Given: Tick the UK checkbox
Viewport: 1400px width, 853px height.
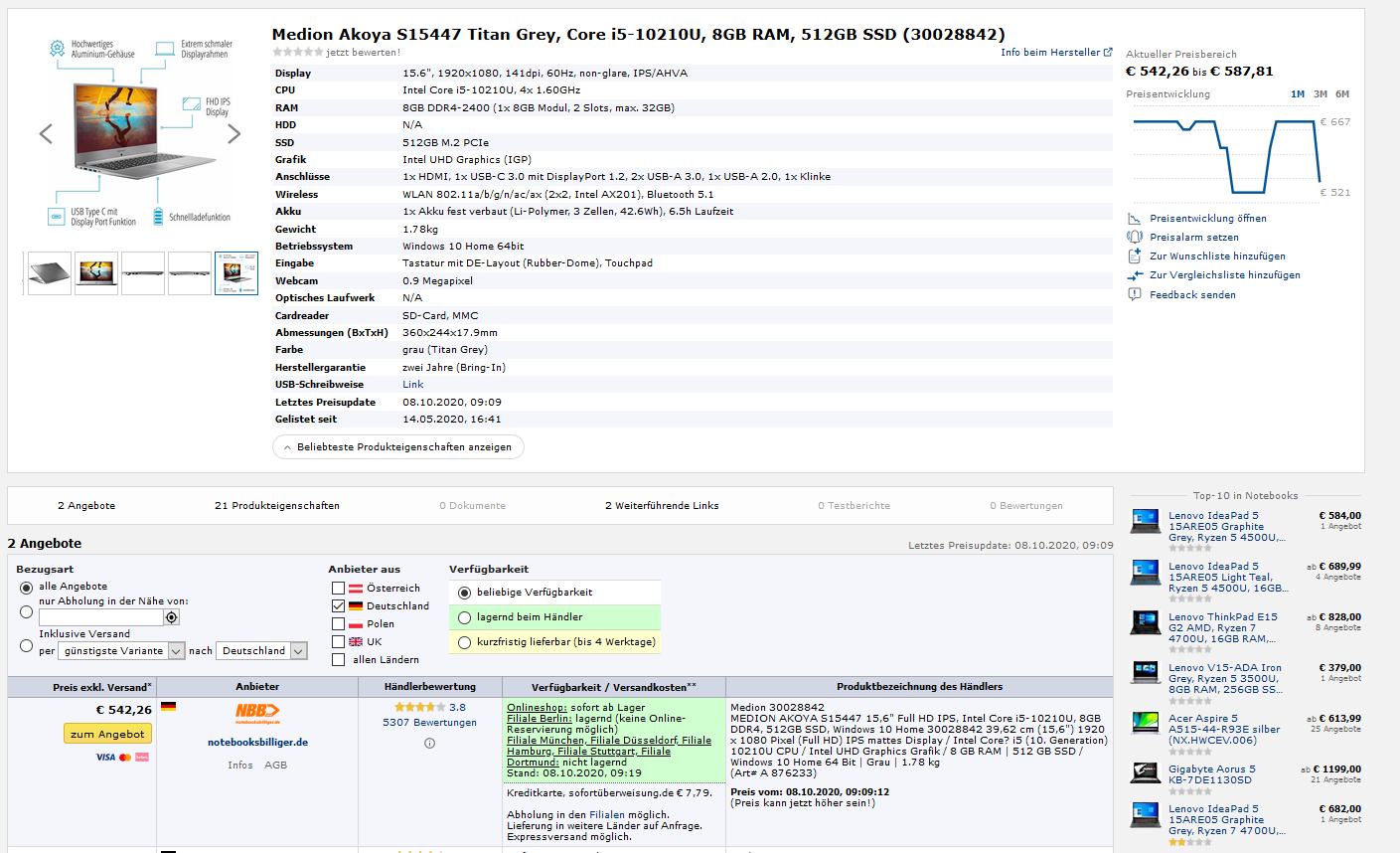Looking at the screenshot, I should (x=339, y=642).
